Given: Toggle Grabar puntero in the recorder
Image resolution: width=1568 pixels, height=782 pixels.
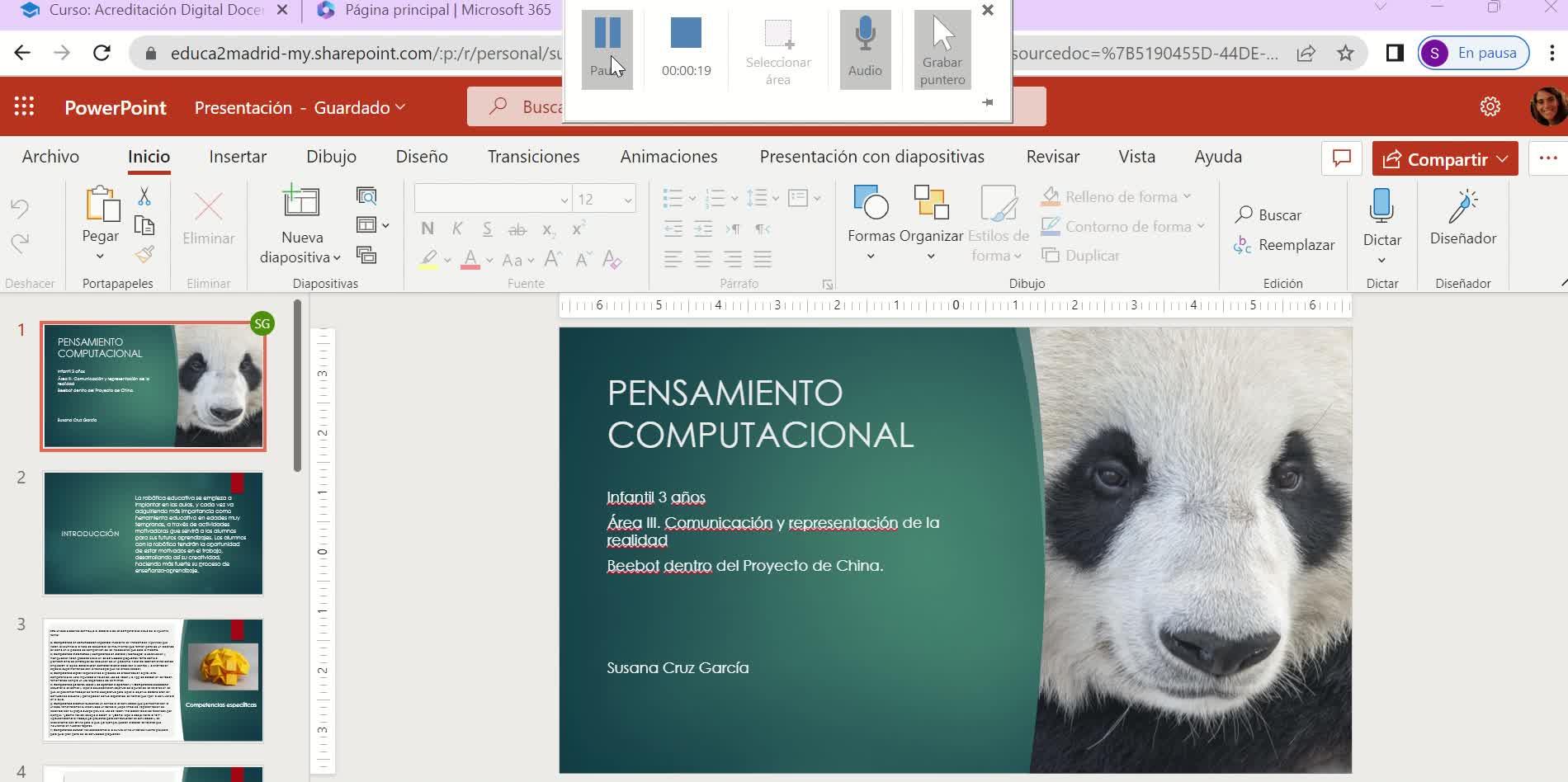Looking at the screenshot, I should [x=942, y=49].
